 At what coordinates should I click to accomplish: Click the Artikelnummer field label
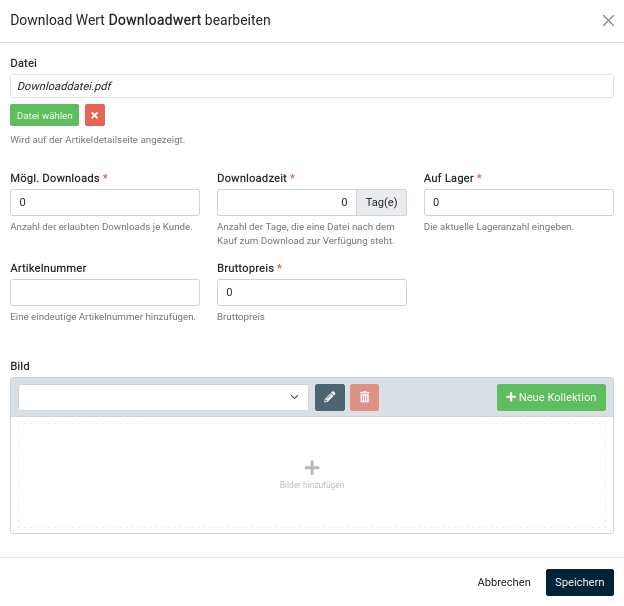click(x=48, y=268)
